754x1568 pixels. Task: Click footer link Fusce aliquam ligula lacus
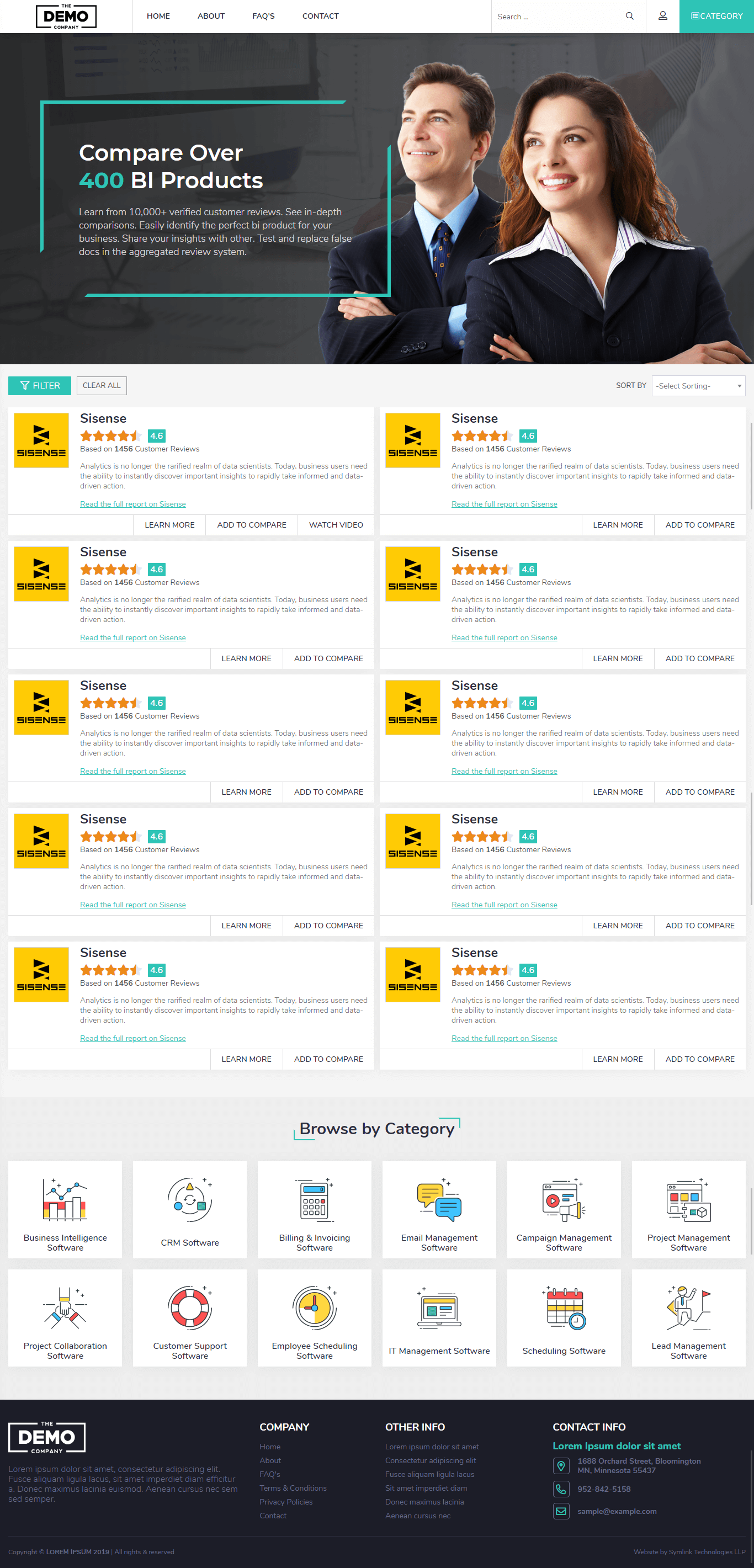click(x=429, y=1474)
